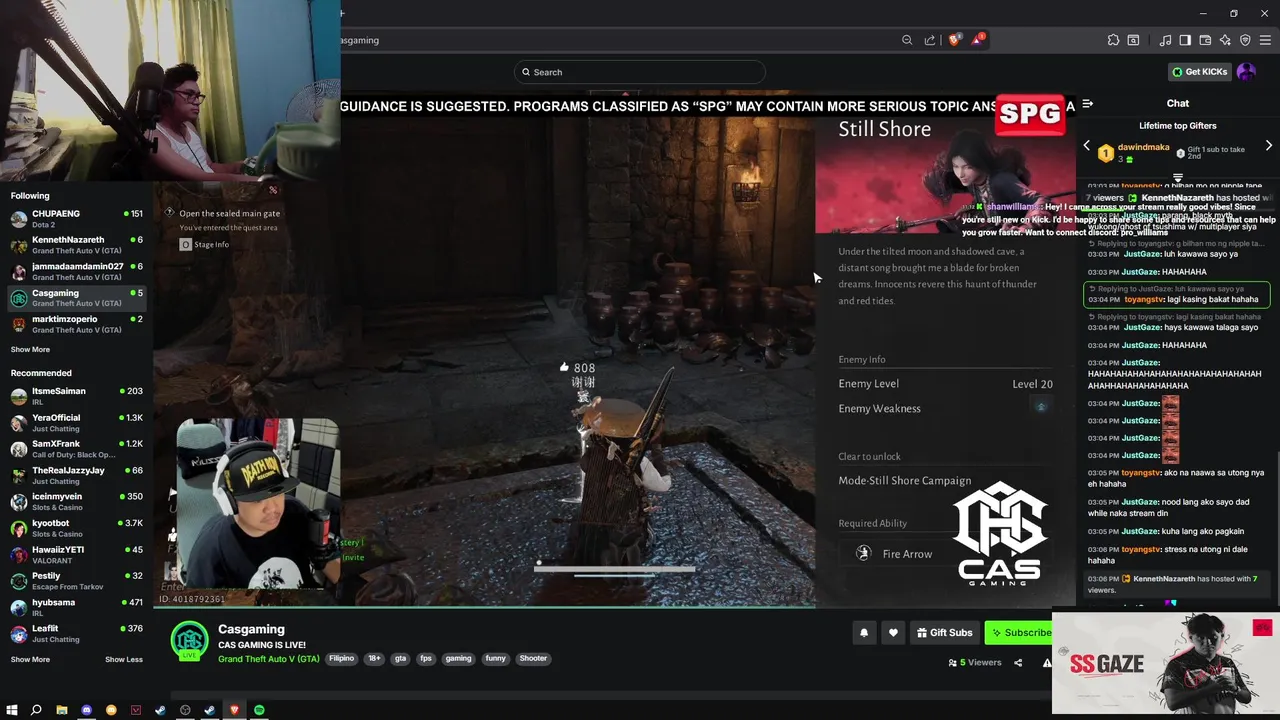The height and width of the screenshot is (720, 1280).
Task: Click the Casgaming streamer avatar
Action: click(x=189, y=642)
